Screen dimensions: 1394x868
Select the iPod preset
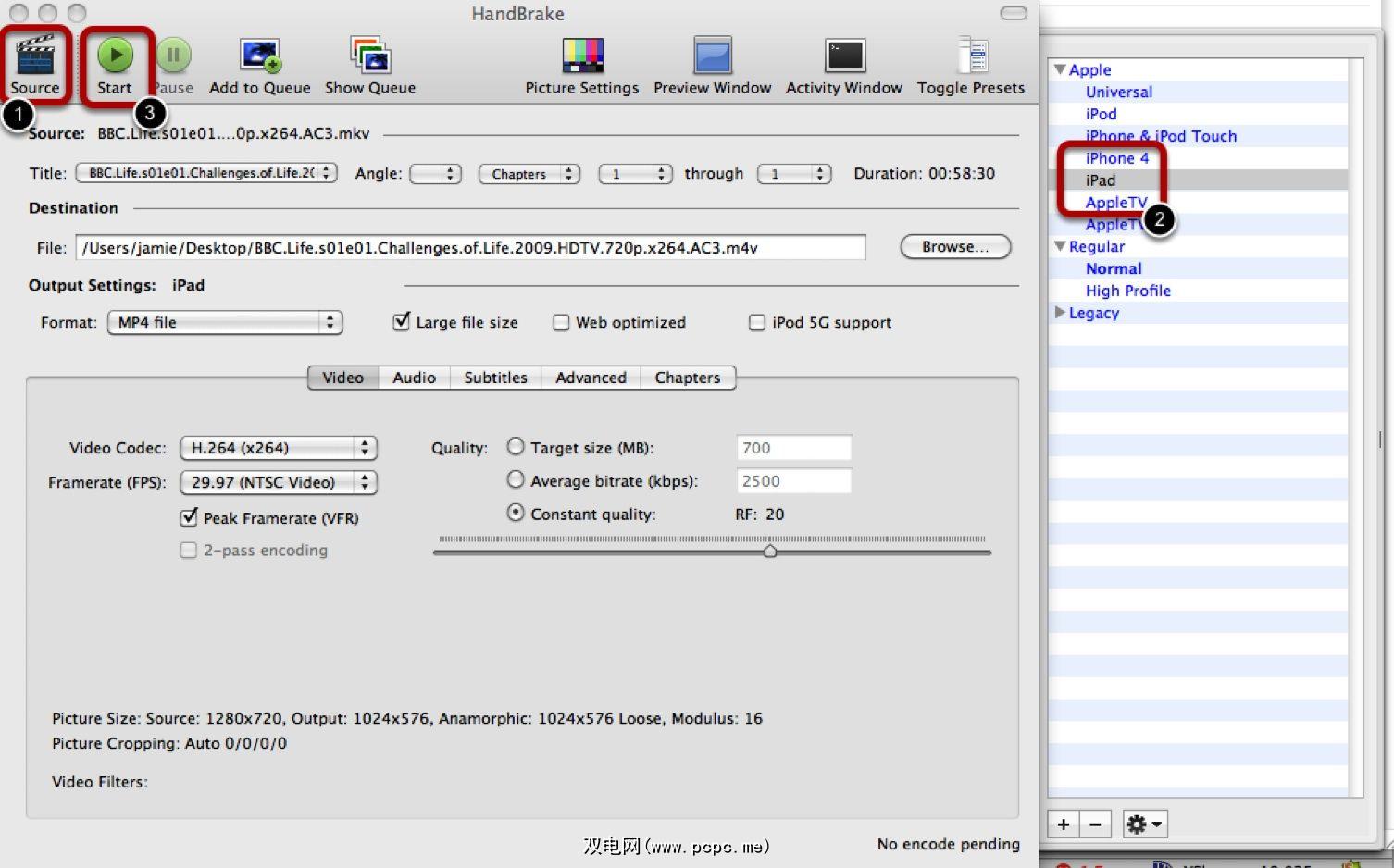[x=1102, y=114]
